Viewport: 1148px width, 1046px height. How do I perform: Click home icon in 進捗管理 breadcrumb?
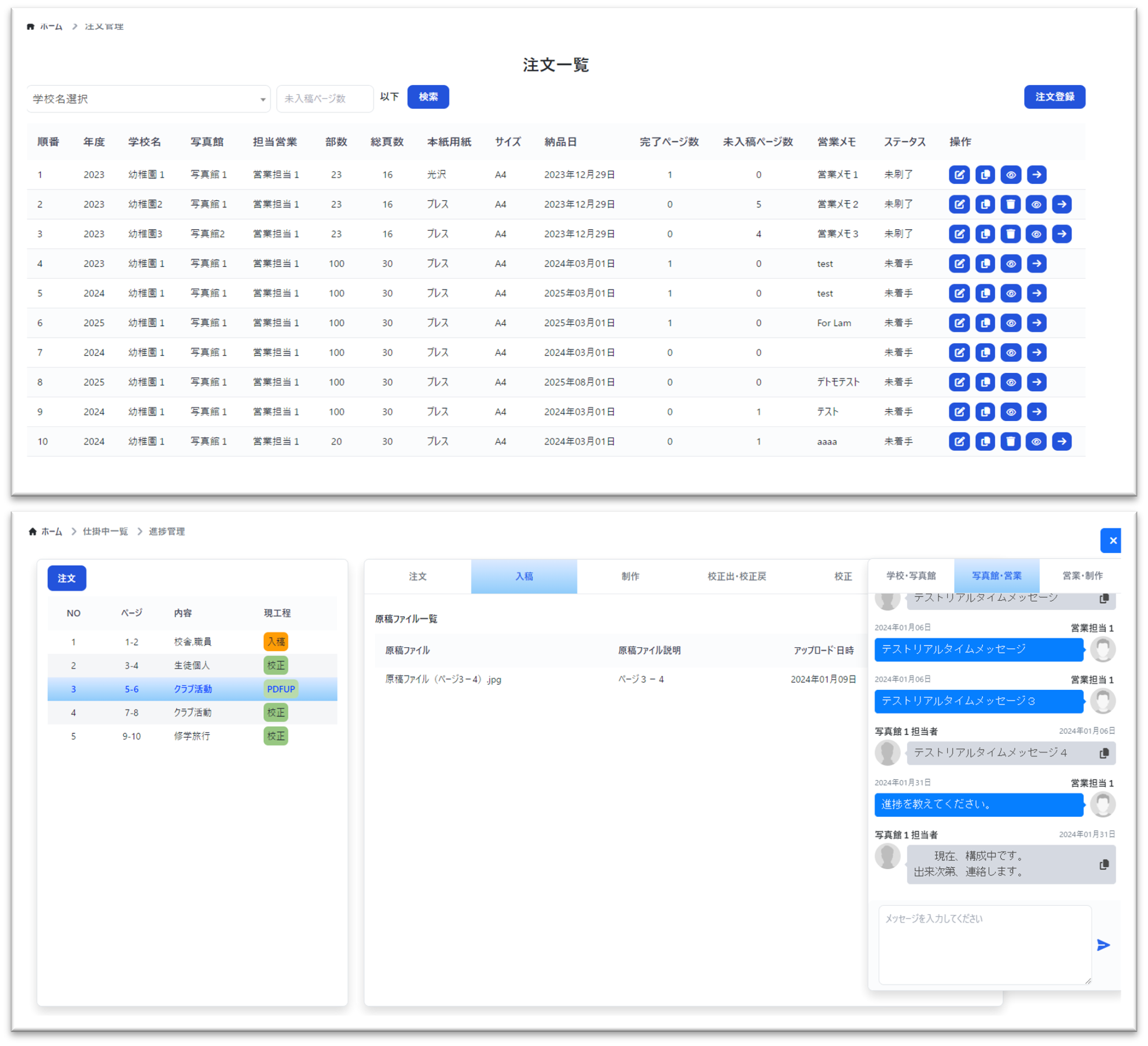33,531
